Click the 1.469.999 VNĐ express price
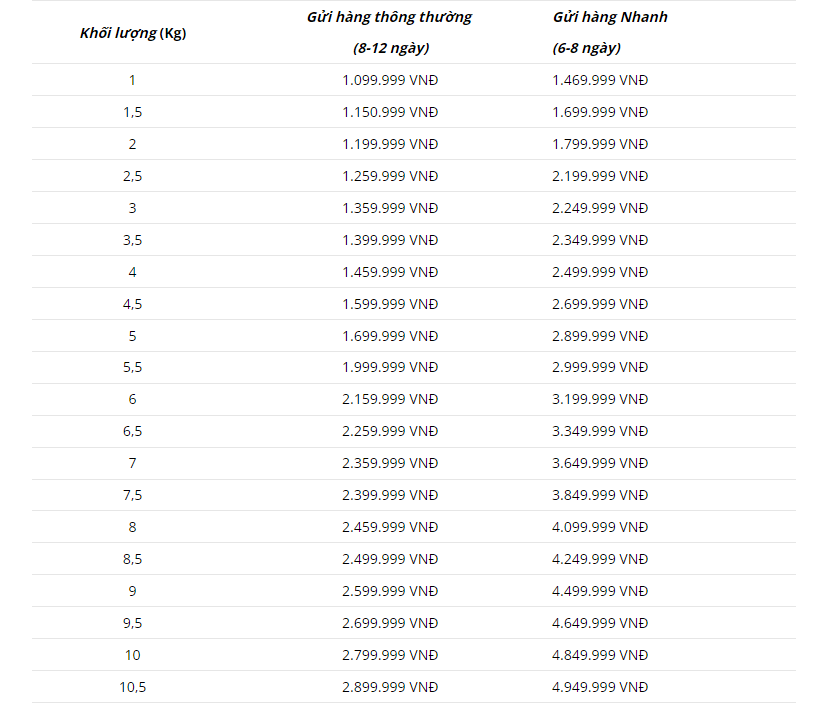Image resolution: width=821 pixels, height=717 pixels. [x=600, y=80]
